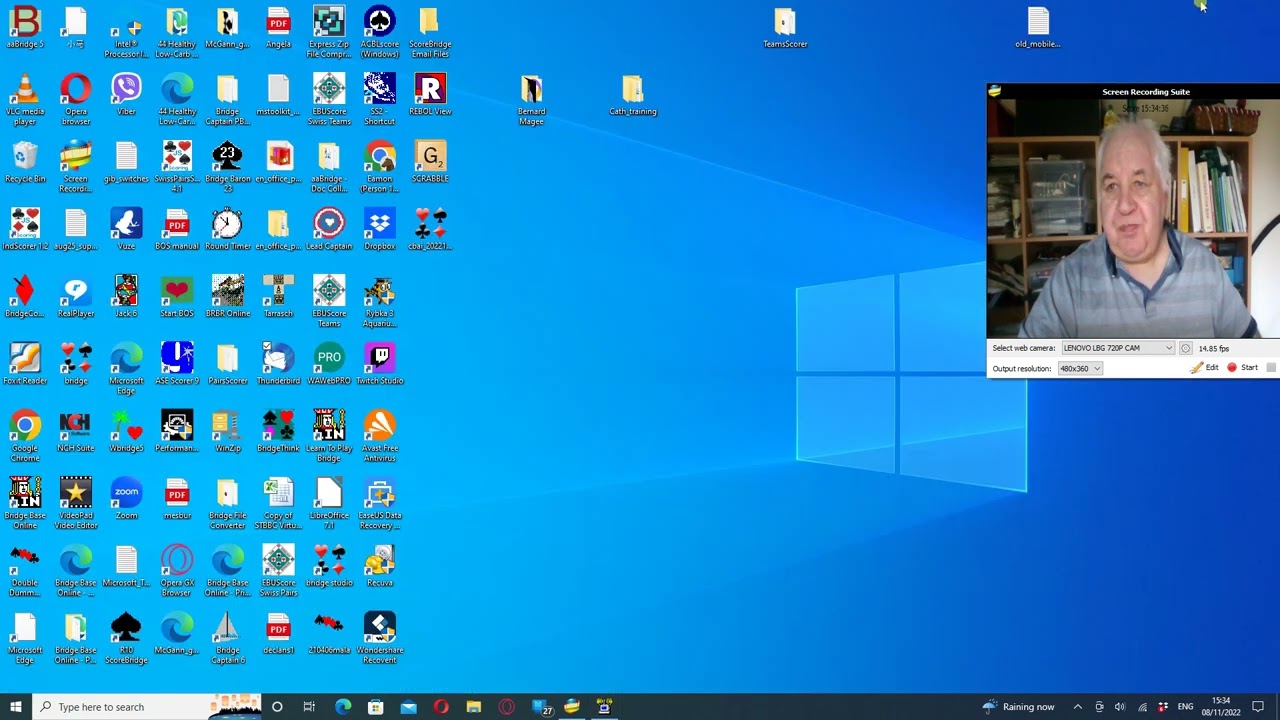Open old_mobile file on desktop
The image size is (1280, 720).
point(1038,27)
